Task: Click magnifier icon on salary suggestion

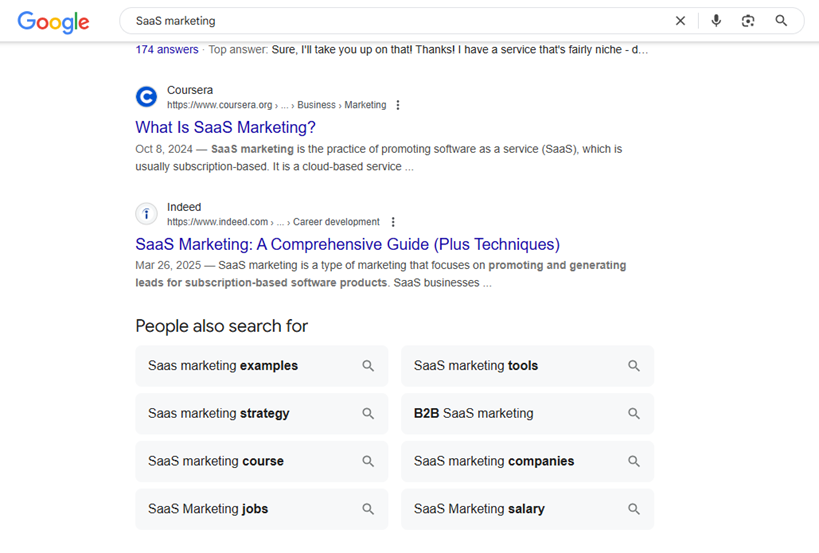Action: point(634,509)
